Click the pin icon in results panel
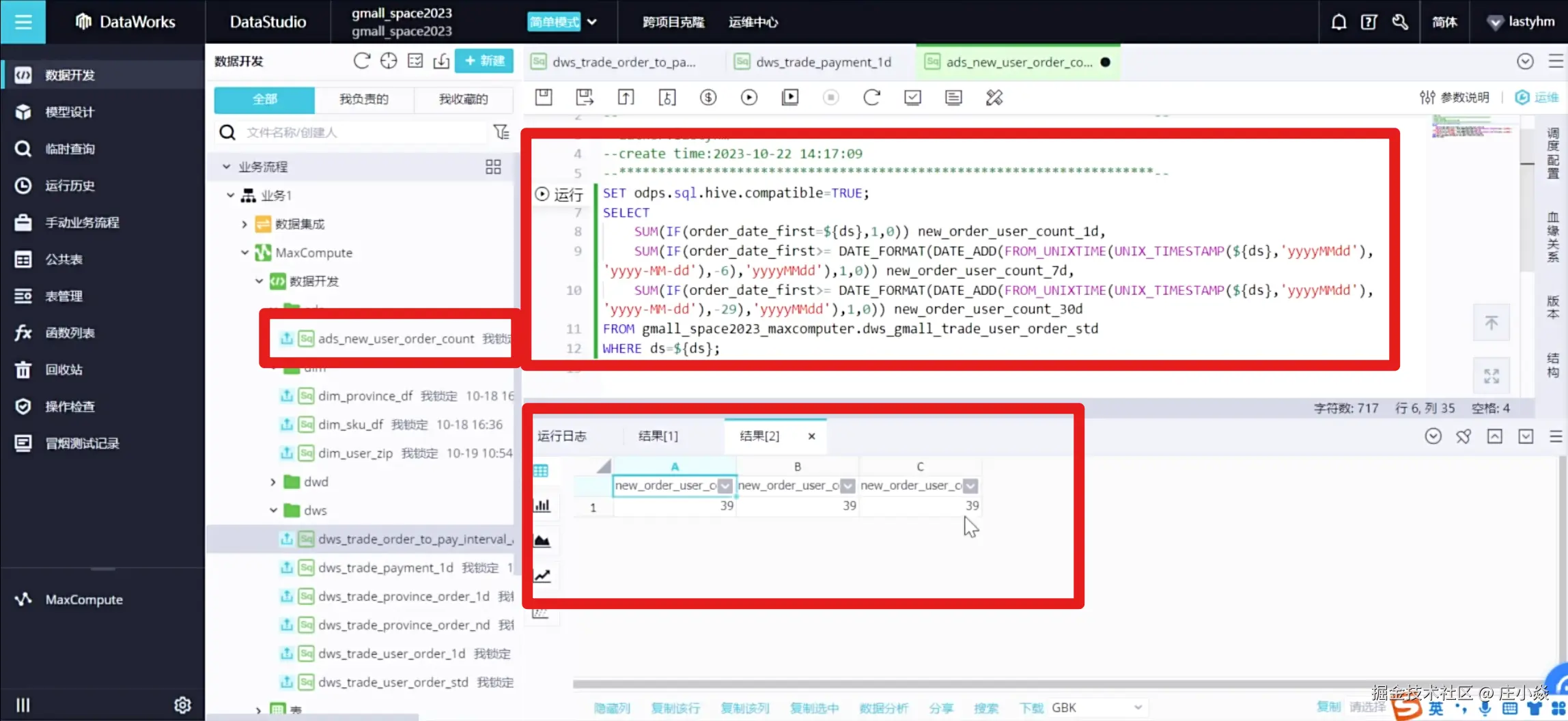The height and width of the screenshot is (721, 1568). (x=1463, y=436)
